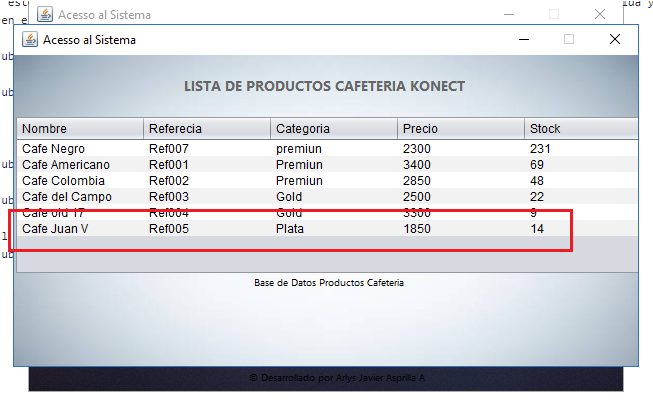653x408 pixels.
Task: Click the disabled maximize button of front window
Action: click(x=569, y=39)
